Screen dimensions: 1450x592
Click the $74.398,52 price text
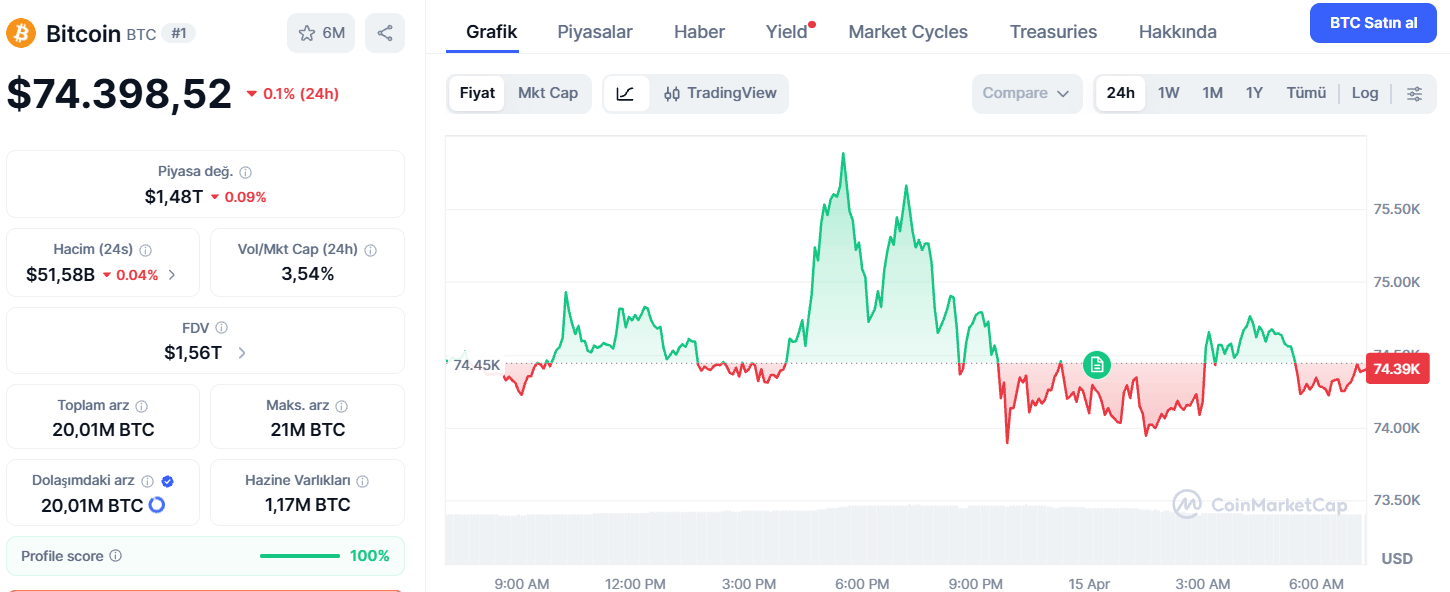click(119, 94)
